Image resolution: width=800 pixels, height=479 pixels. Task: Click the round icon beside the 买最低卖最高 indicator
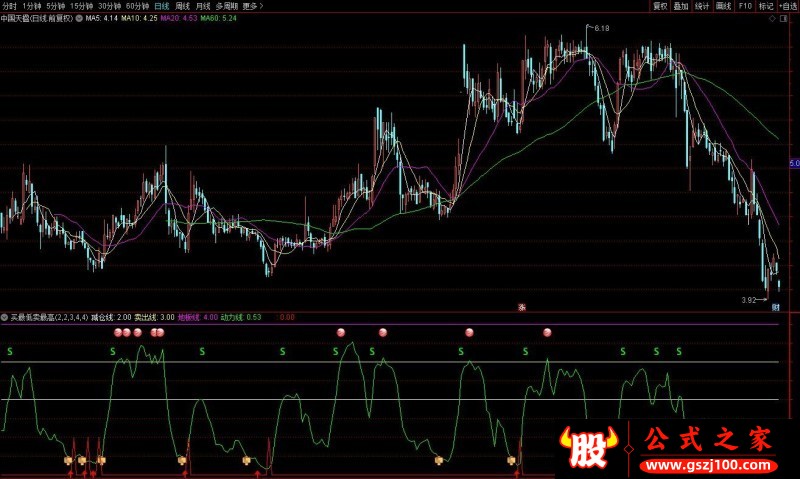pyautogui.click(x=5, y=317)
